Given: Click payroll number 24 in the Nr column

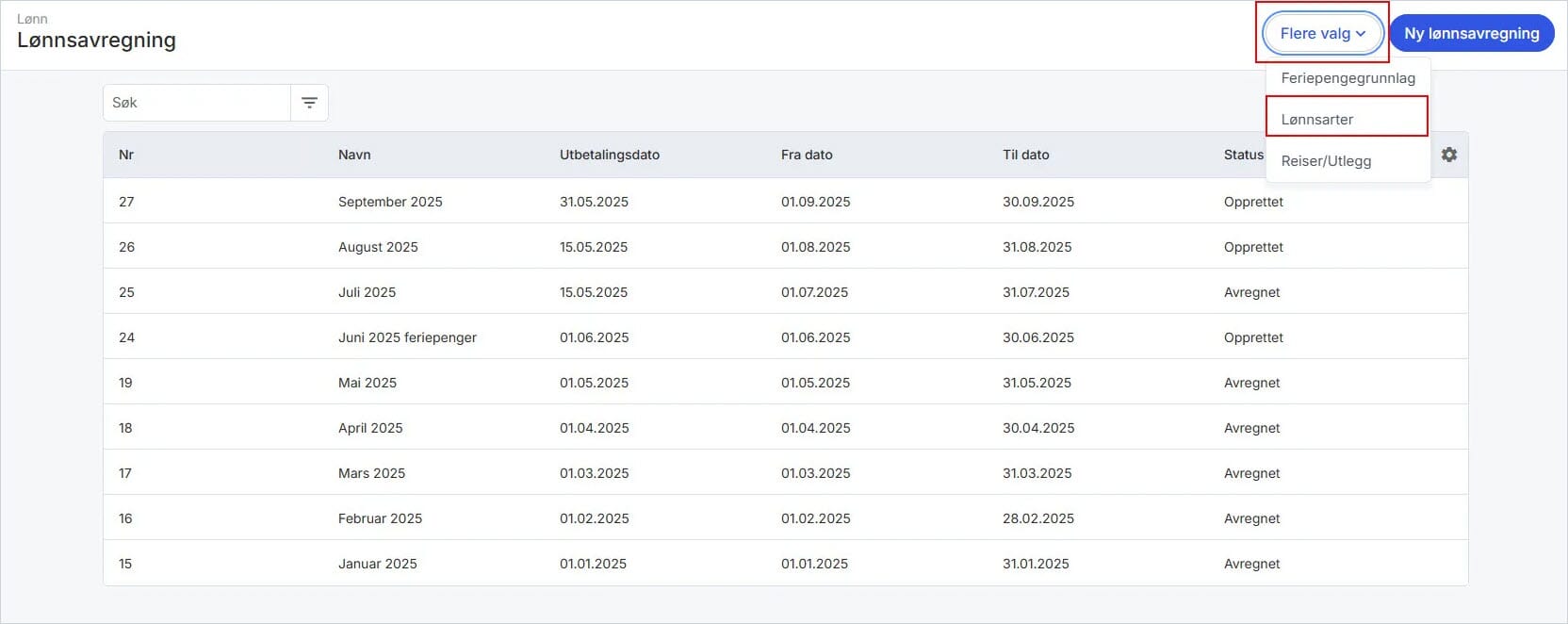Looking at the screenshot, I should pyautogui.click(x=126, y=337).
